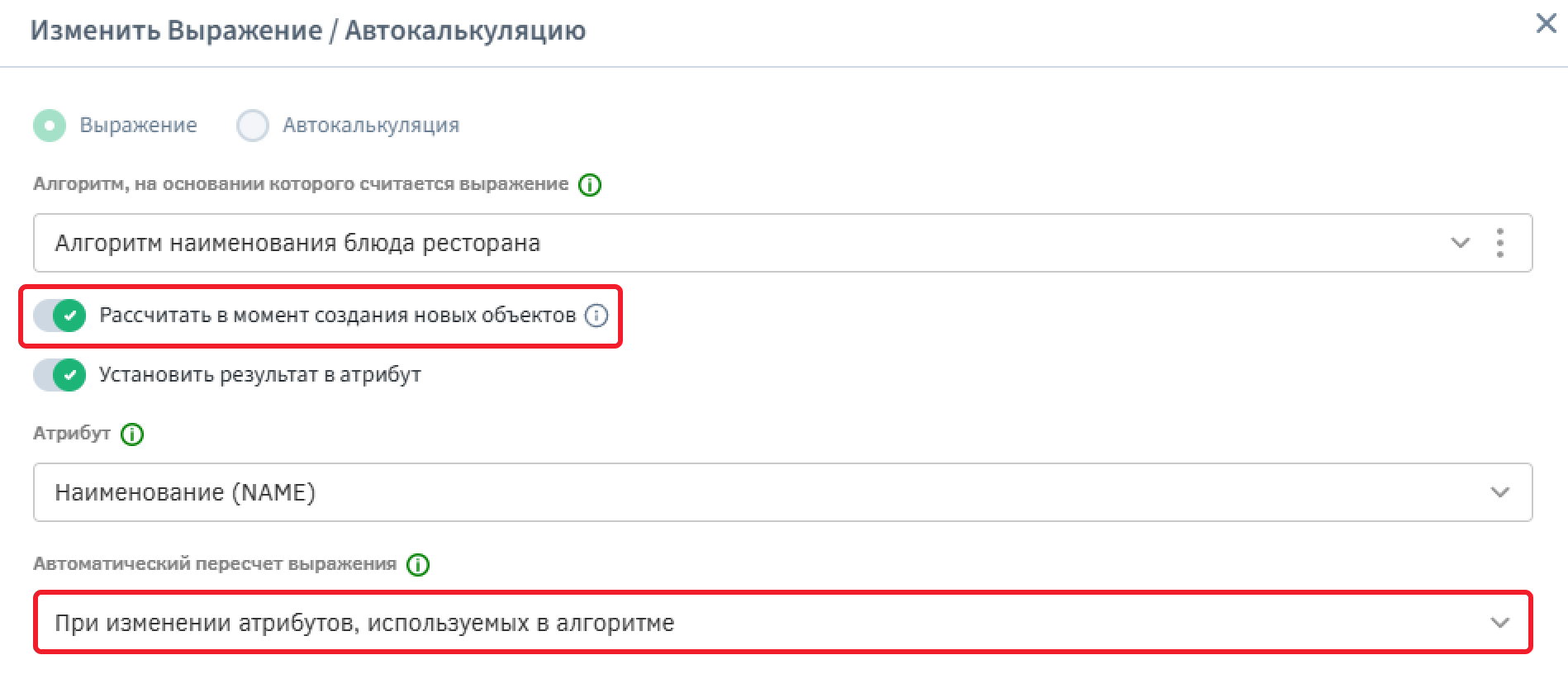Click the chevron of the recalculation dropdown
The width and height of the screenshot is (1568, 674).
tap(1499, 623)
